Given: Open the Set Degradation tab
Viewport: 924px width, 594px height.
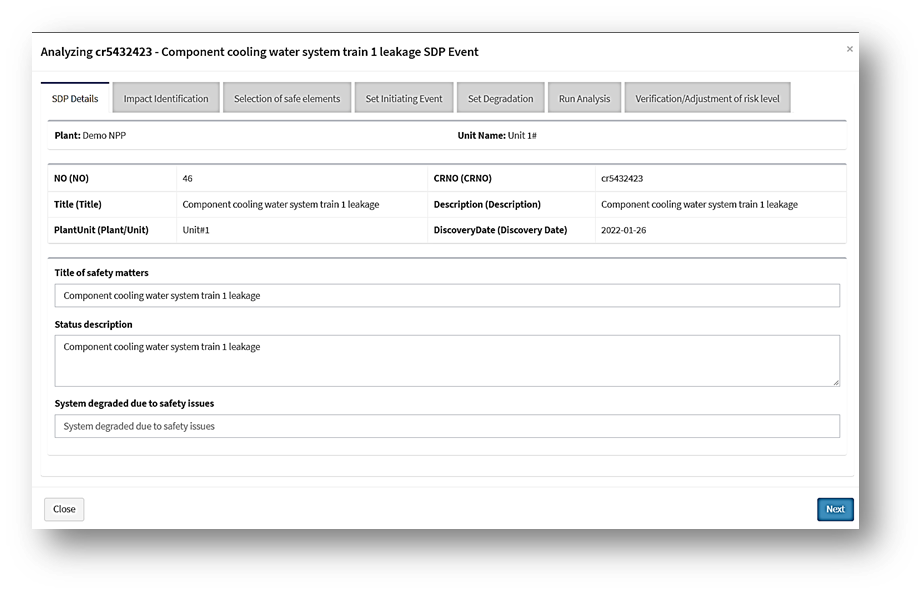Looking at the screenshot, I should [501, 99].
